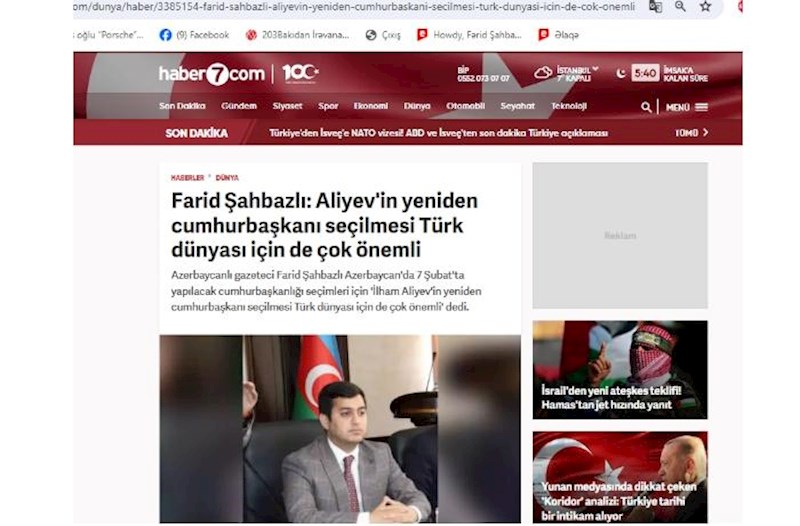The height and width of the screenshot is (526, 800).
Task: Open the İsrail ateşkes teklifi news thumbnail
Action: point(620,370)
